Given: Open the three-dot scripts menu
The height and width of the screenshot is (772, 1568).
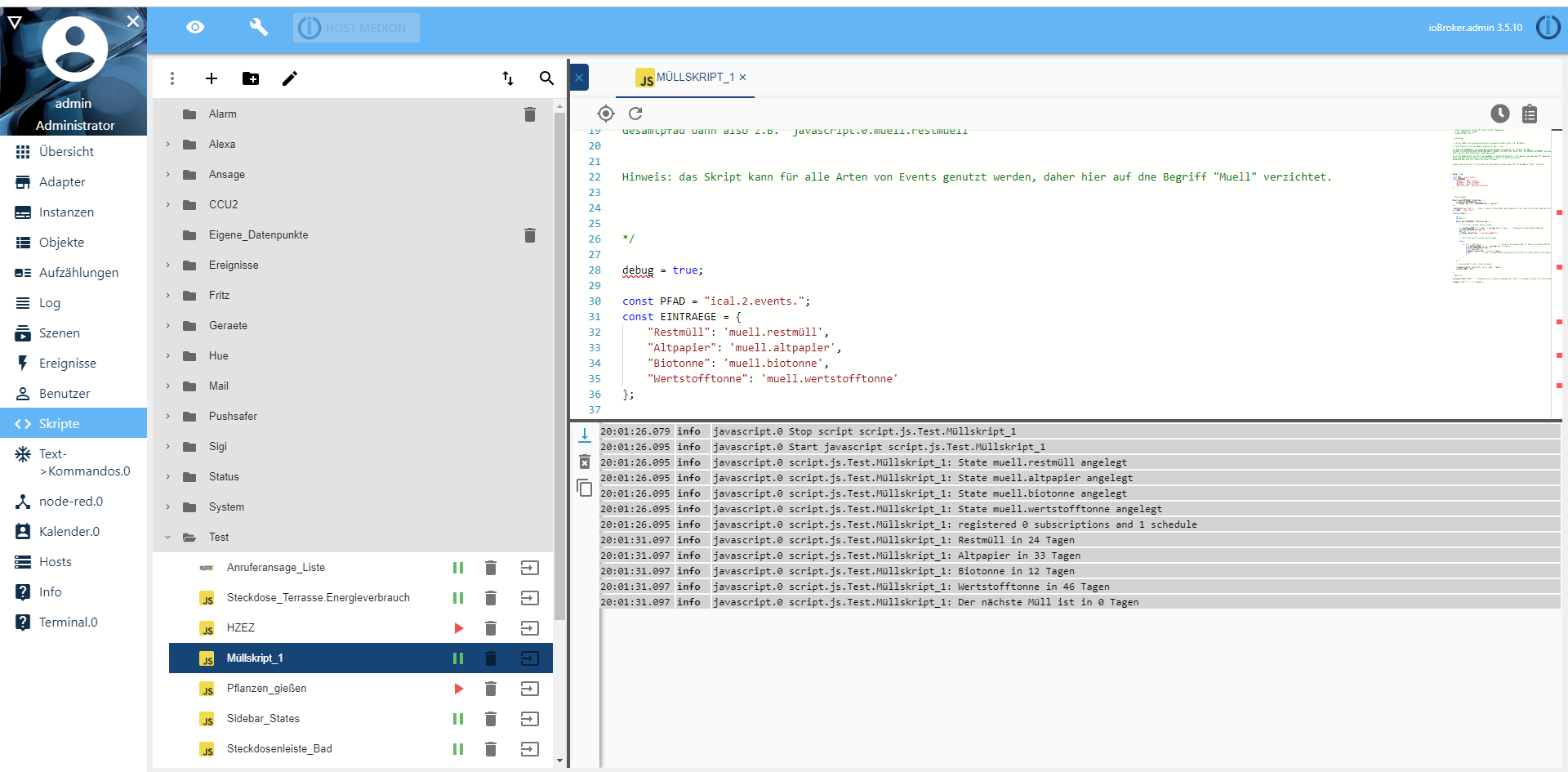Looking at the screenshot, I should (172, 78).
